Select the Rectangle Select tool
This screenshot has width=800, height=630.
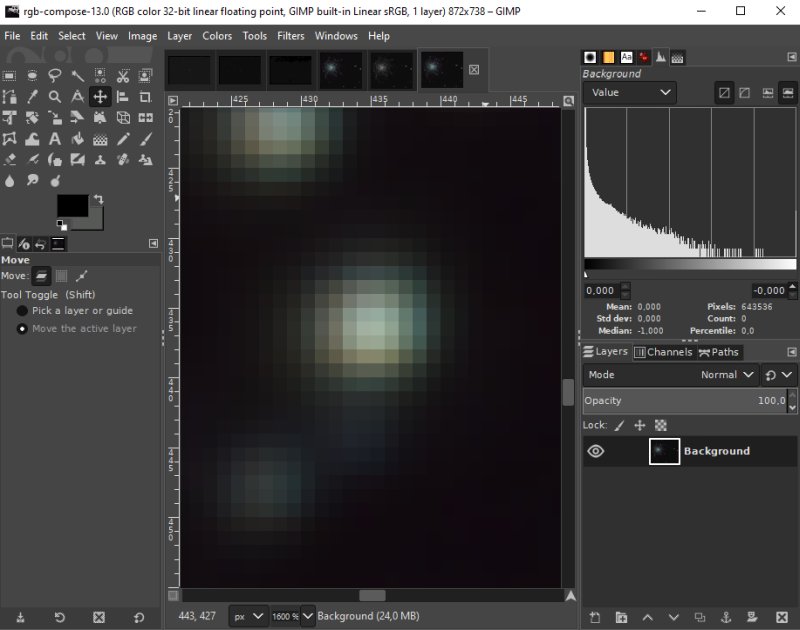point(9,77)
